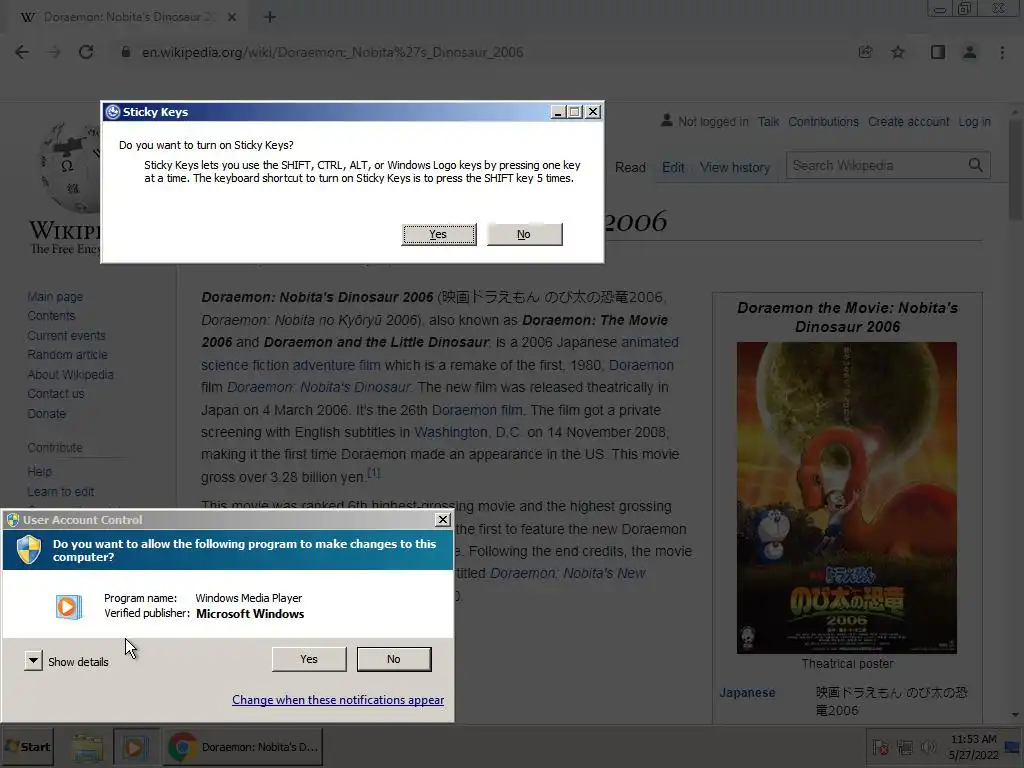The height and width of the screenshot is (768, 1024).
Task: Open Contact us in sidebar
Action: (x=56, y=394)
